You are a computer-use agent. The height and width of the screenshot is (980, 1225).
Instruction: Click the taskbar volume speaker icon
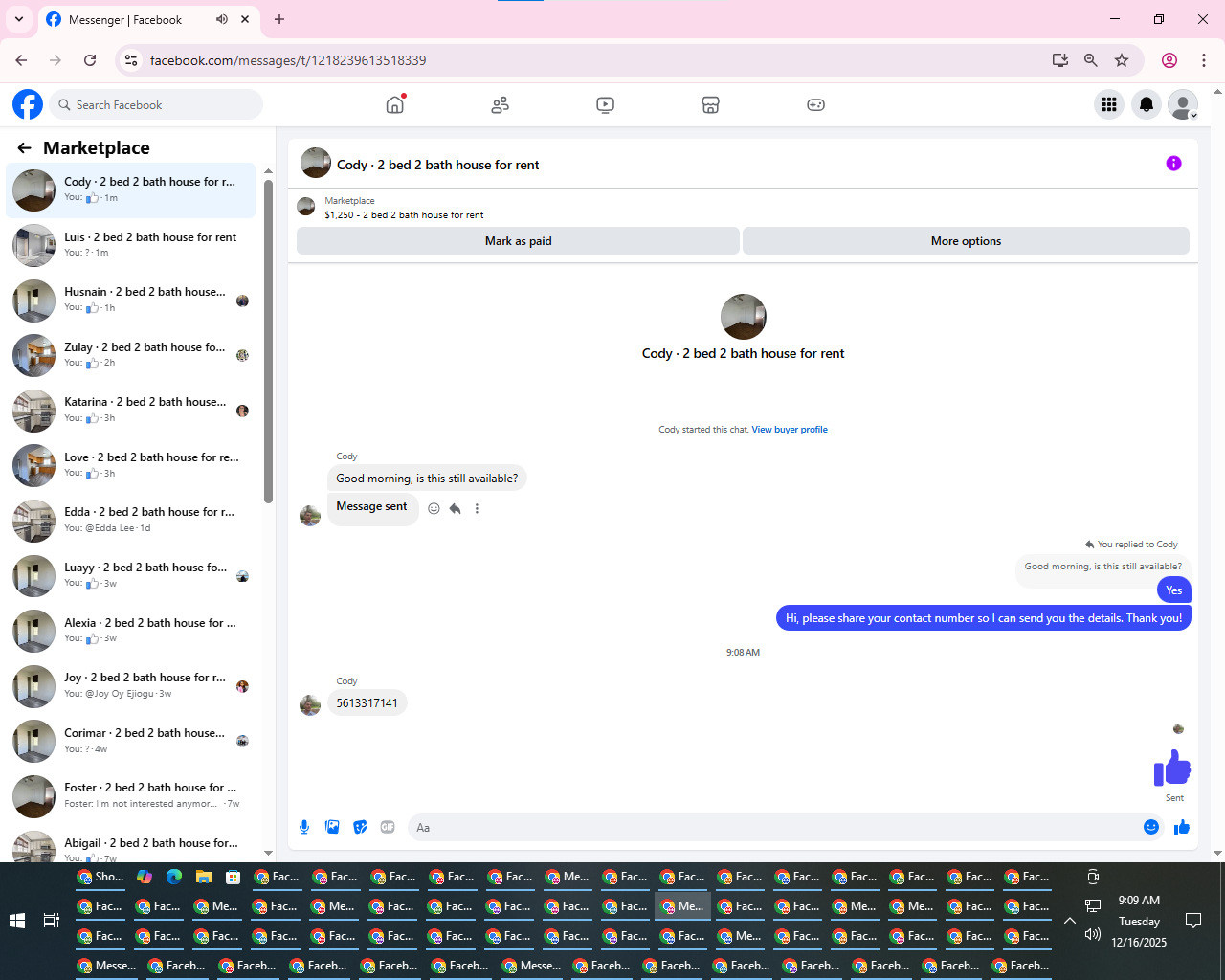[1092, 934]
